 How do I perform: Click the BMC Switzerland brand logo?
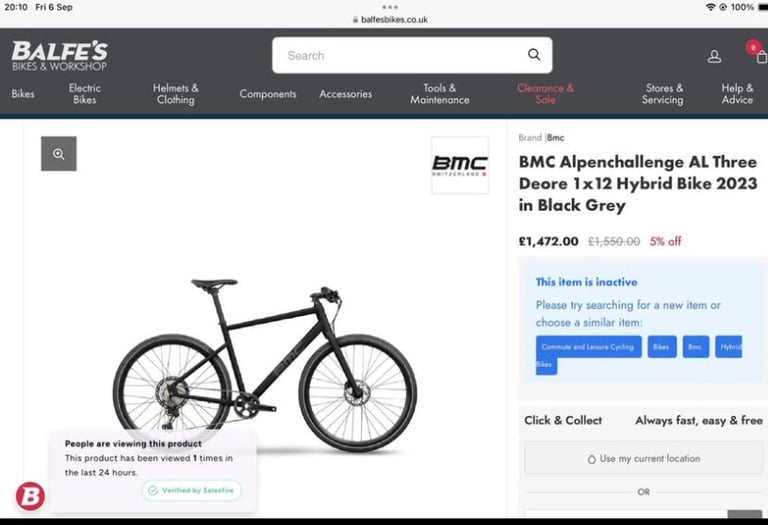click(x=460, y=166)
